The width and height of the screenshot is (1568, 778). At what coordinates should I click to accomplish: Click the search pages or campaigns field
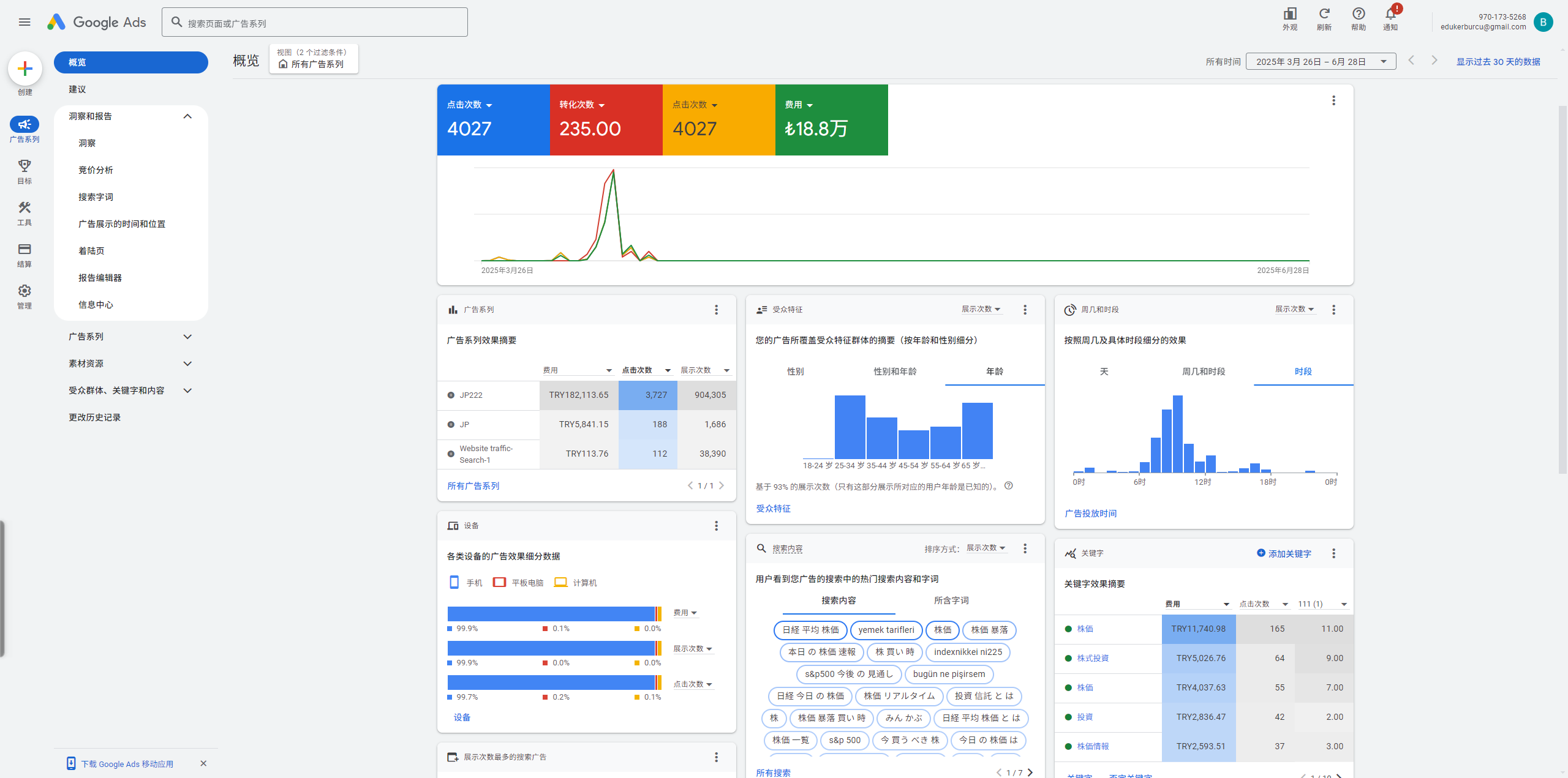[315, 23]
